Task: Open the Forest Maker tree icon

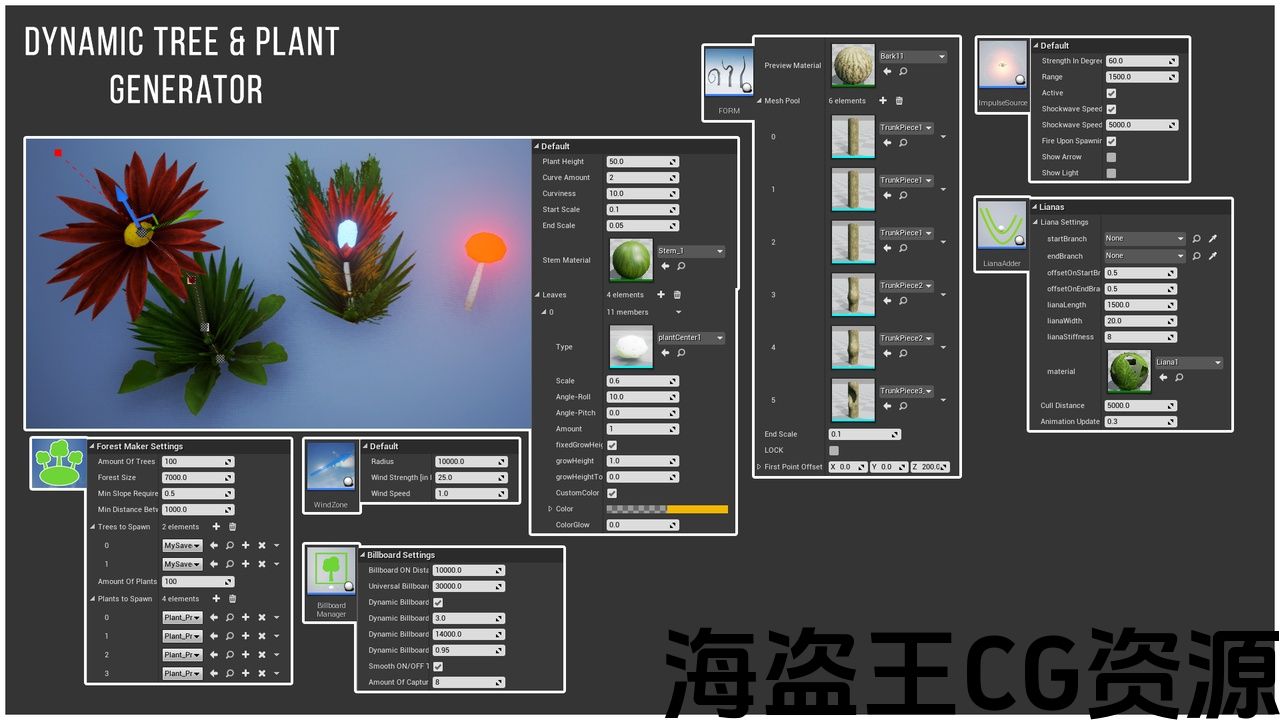Action: [57, 463]
